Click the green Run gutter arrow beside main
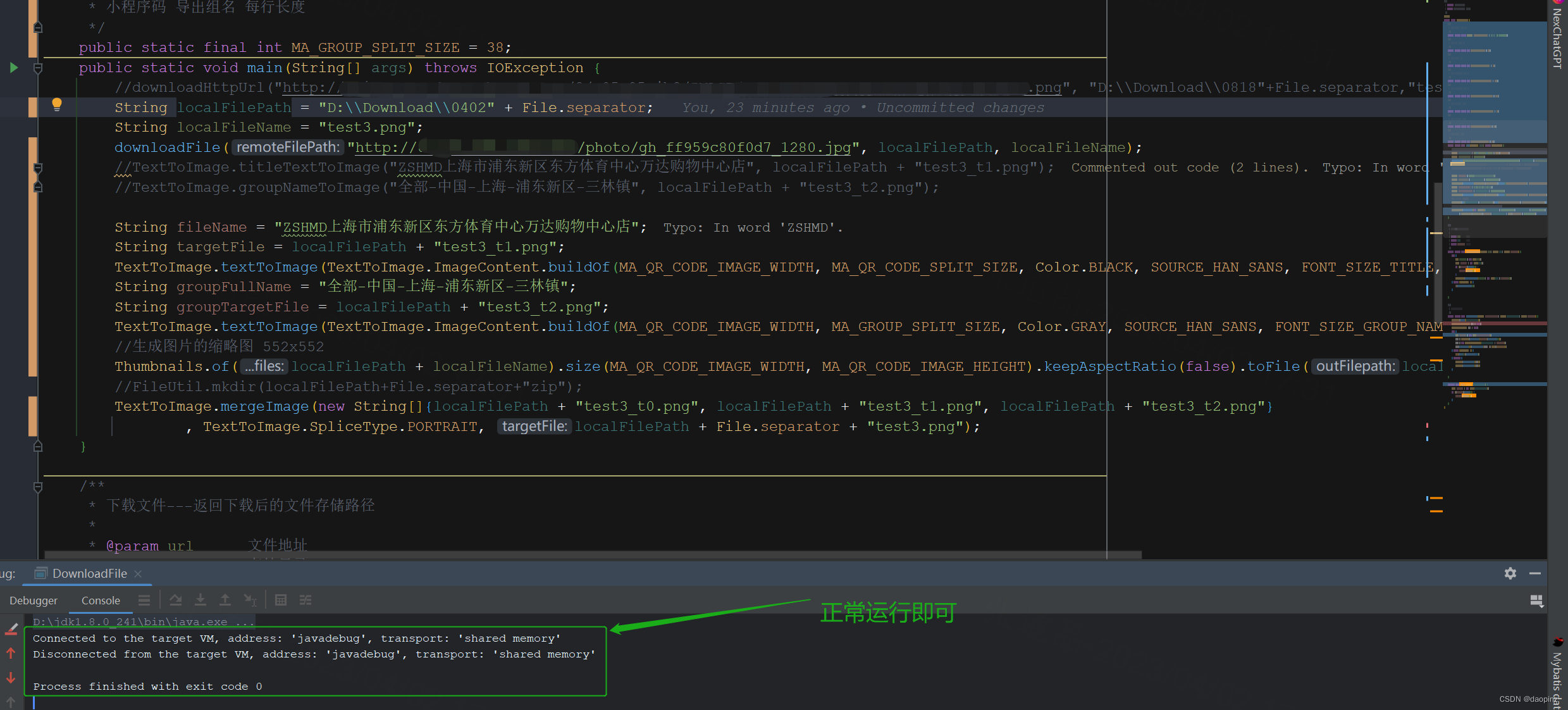 pyautogui.click(x=14, y=68)
